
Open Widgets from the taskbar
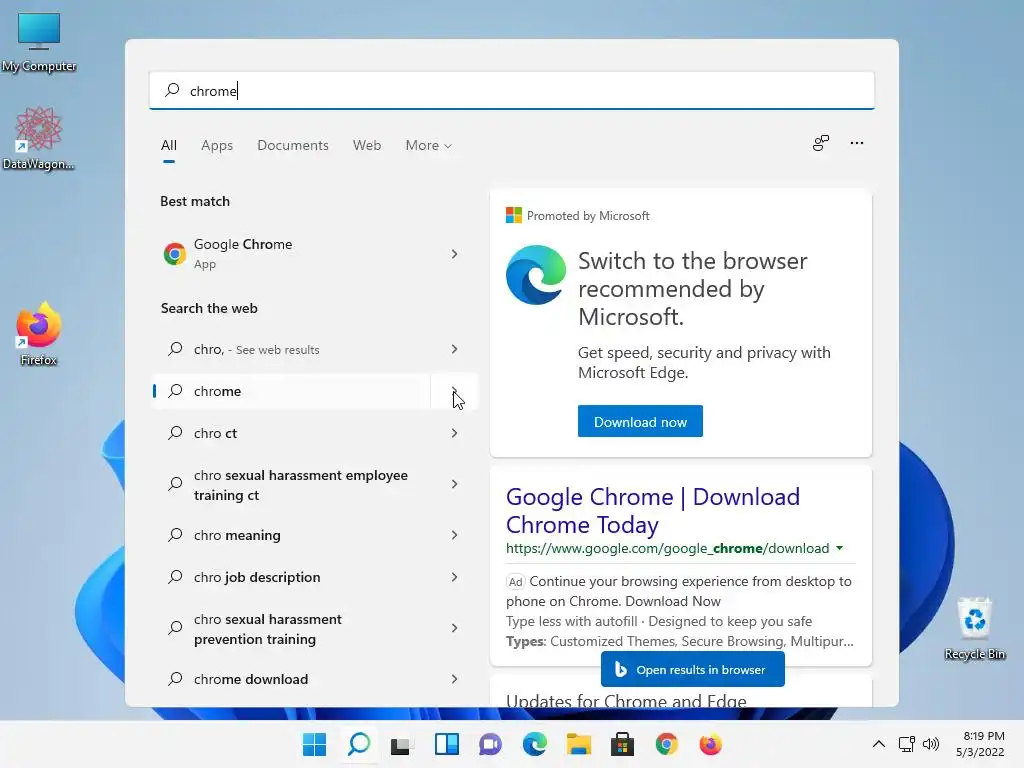coord(447,744)
